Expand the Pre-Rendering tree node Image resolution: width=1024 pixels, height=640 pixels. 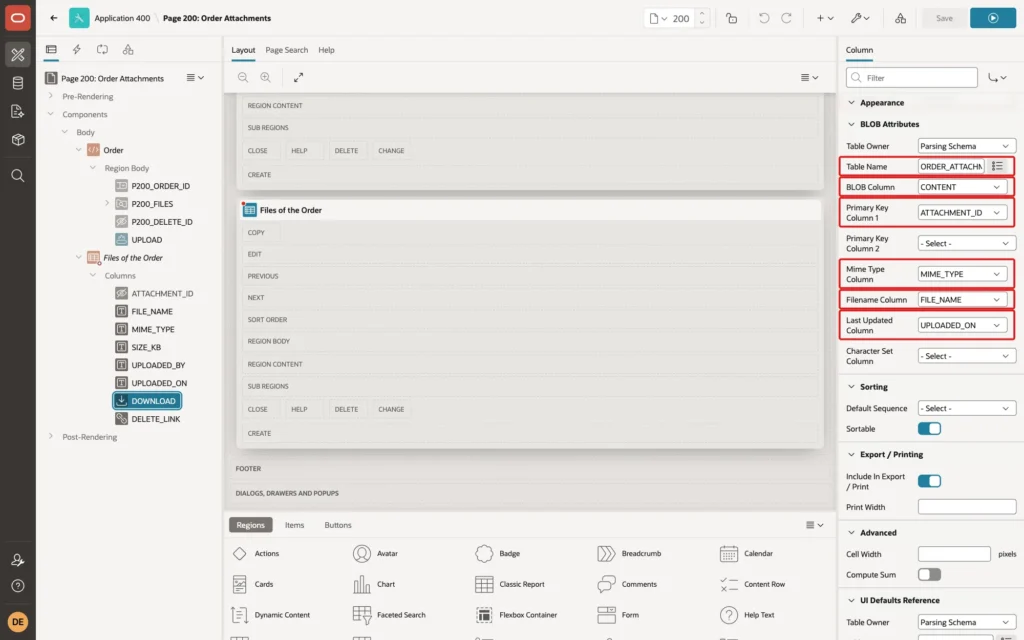[x=50, y=96]
